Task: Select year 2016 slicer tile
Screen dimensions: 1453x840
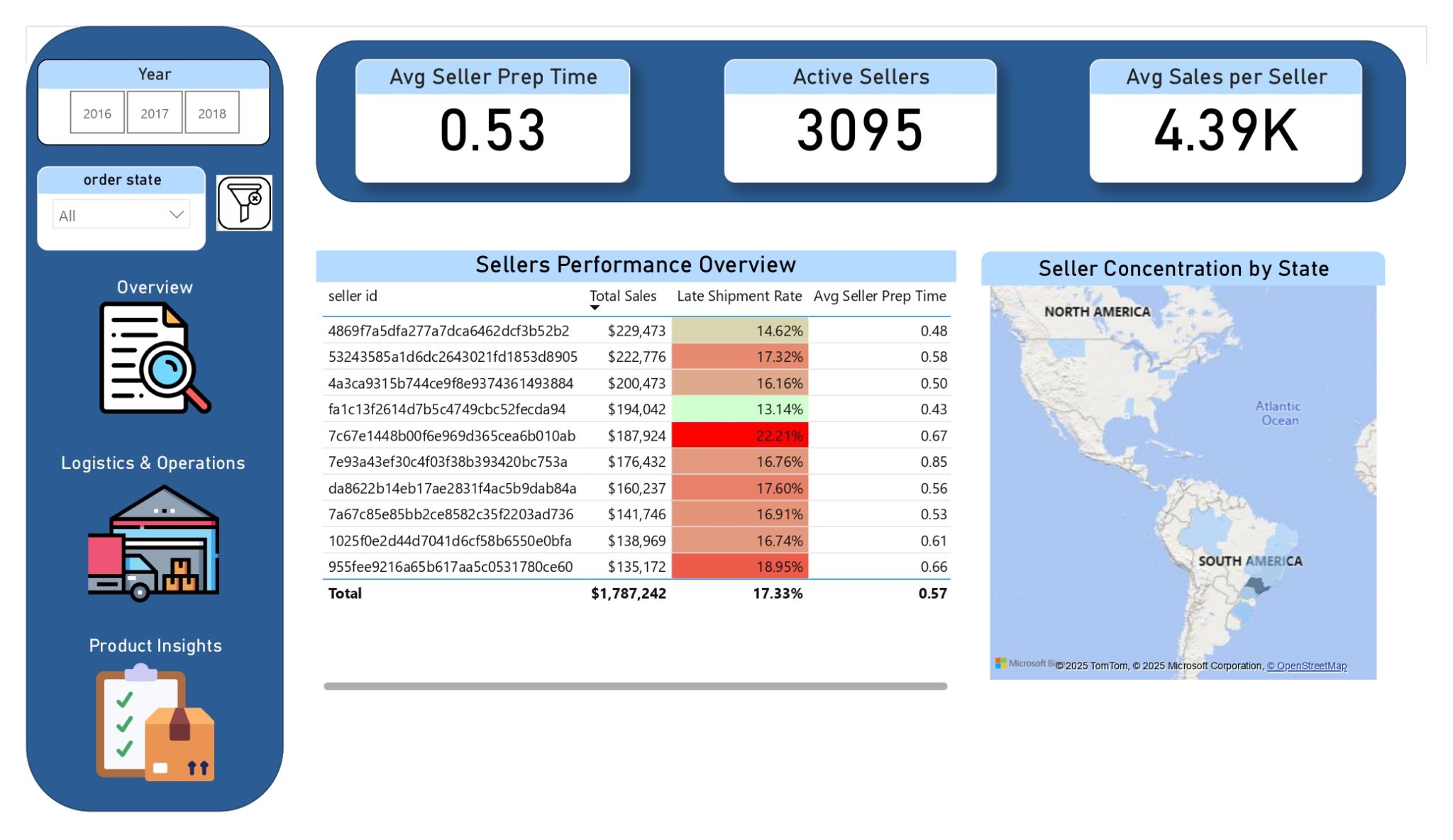Action: pos(97,113)
